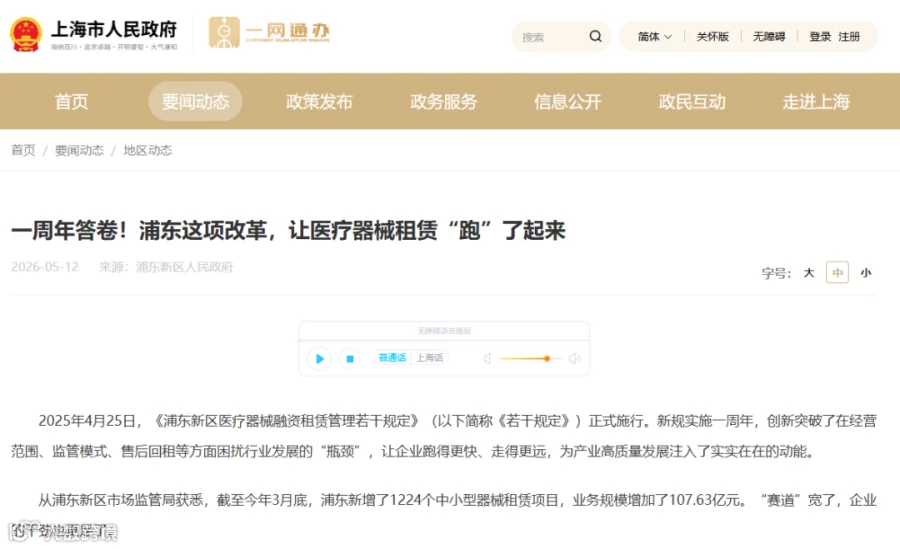Open the 政务服务 navigation tab
This screenshot has height=549, width=900.
[x=444, y=102]
